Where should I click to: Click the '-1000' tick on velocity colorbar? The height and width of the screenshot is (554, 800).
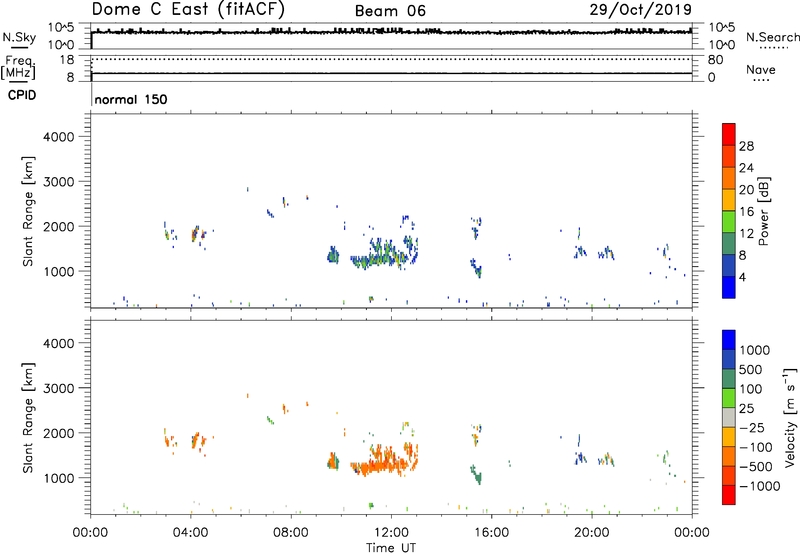point(760,486)
